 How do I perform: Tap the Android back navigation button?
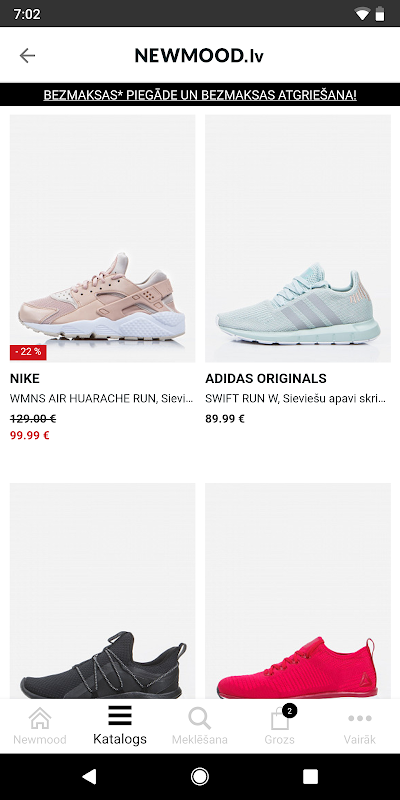tap(89, 777)
